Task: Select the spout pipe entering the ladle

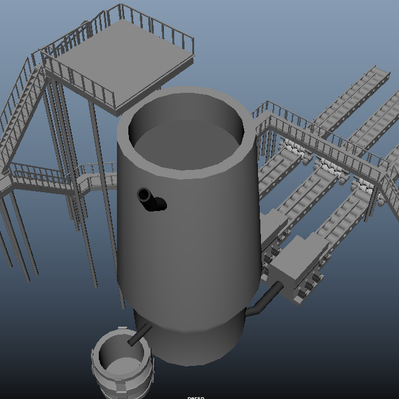Action: [x=140, y=334]
